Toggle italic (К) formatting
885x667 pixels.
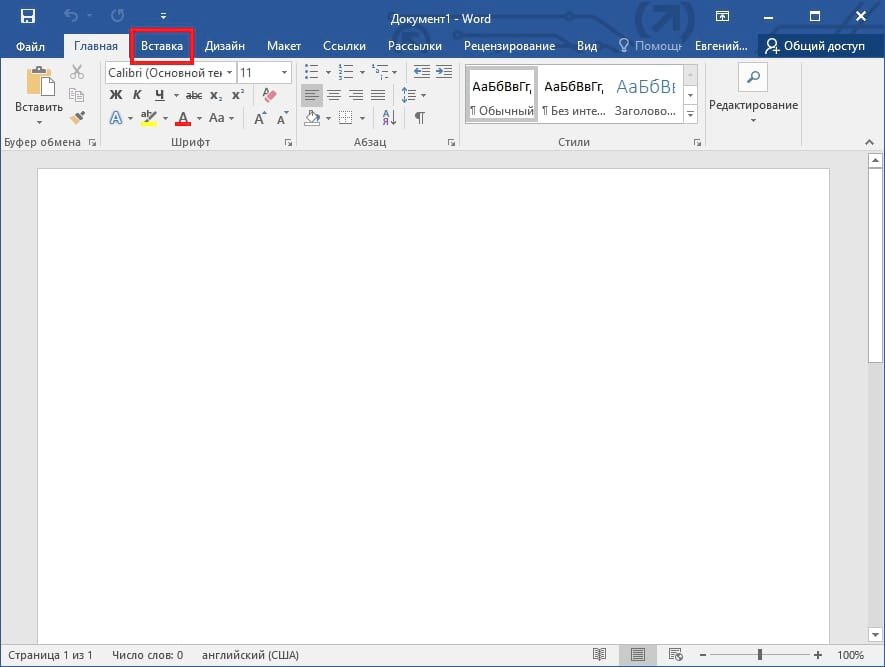pyautogui.click(x=137, y=95)
